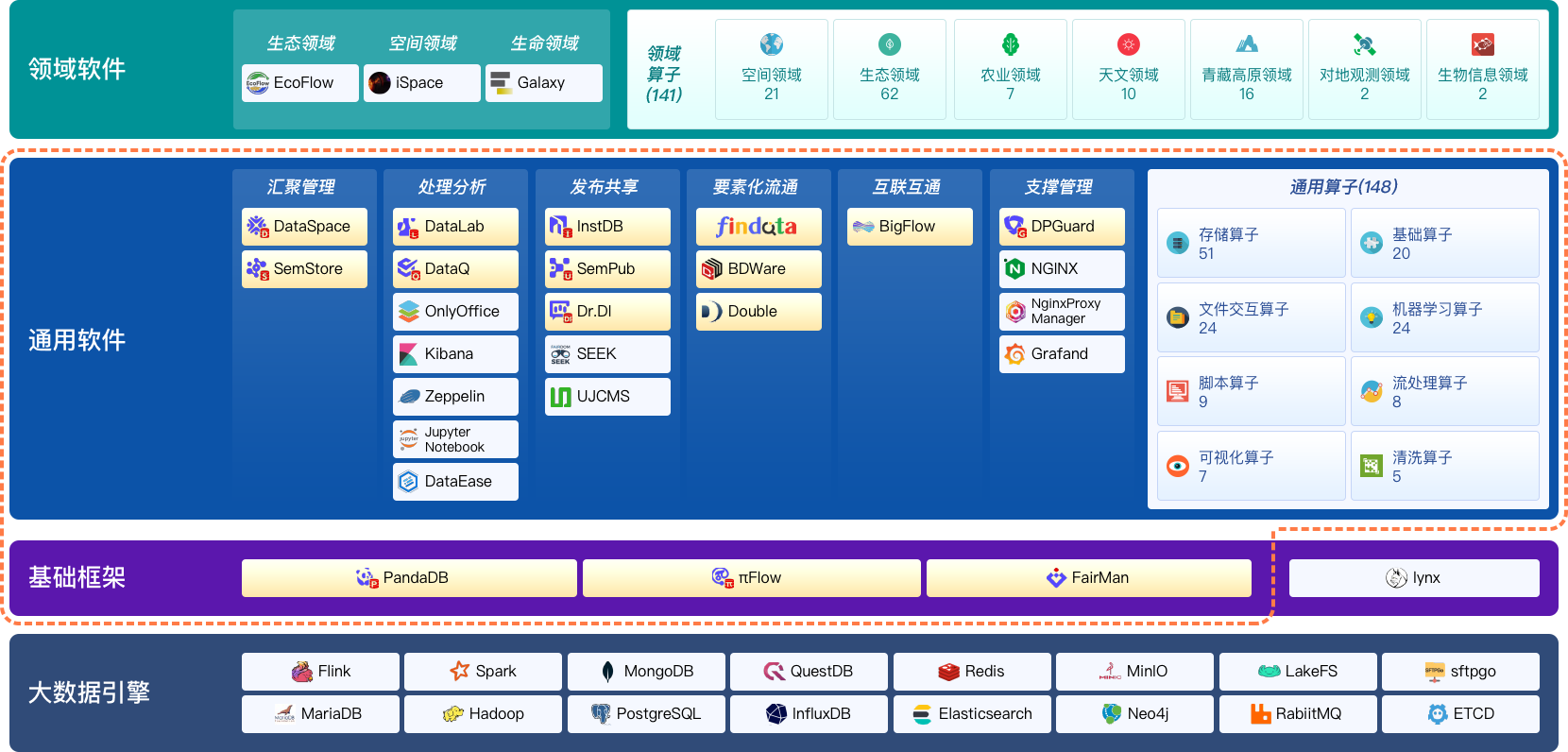The width and height of the screenshot is (1568, 752).
Task: Select the Redis red cube icon
Action: coord(948,672)
